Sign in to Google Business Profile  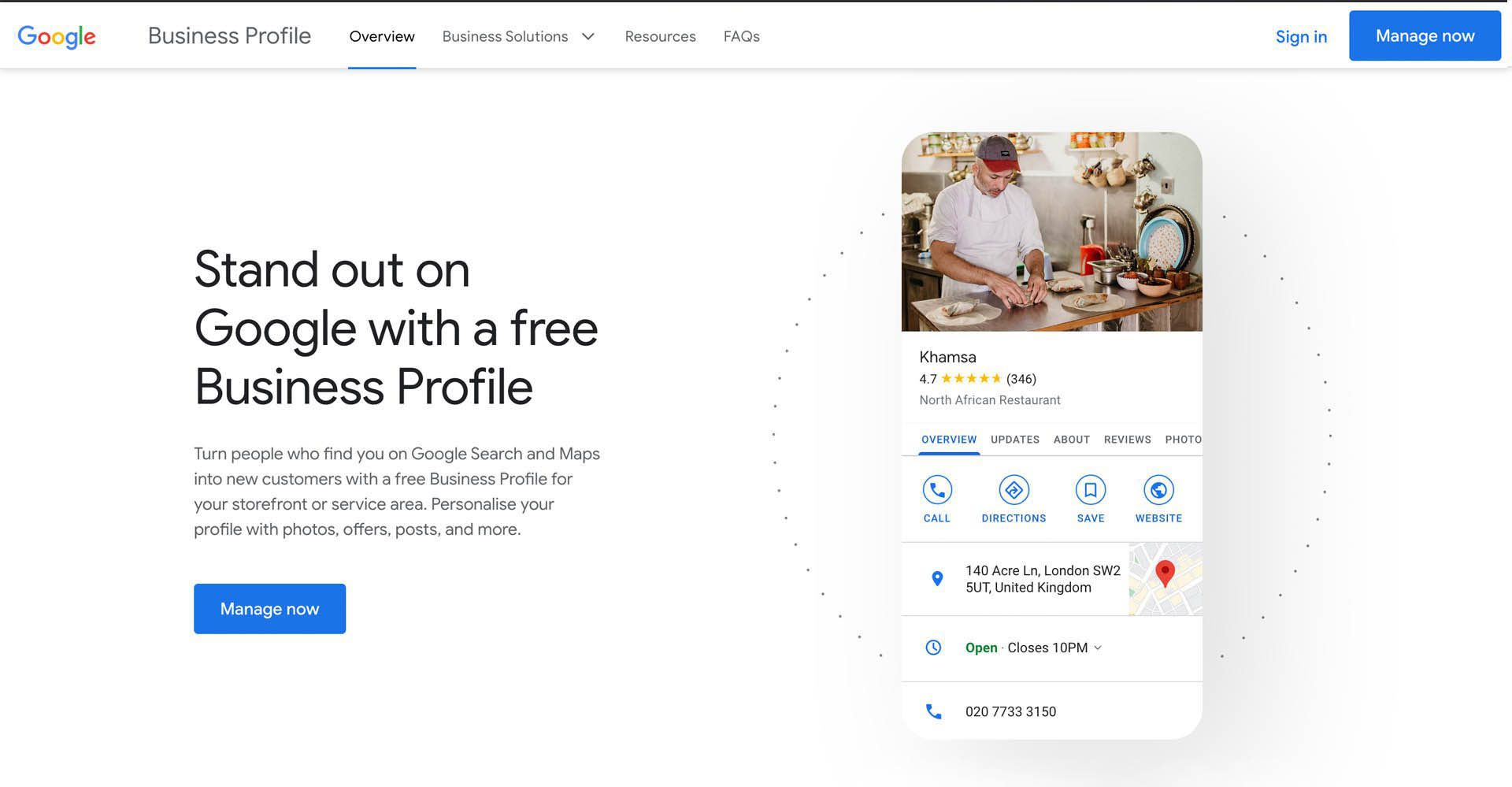[x=1301, y=36]
